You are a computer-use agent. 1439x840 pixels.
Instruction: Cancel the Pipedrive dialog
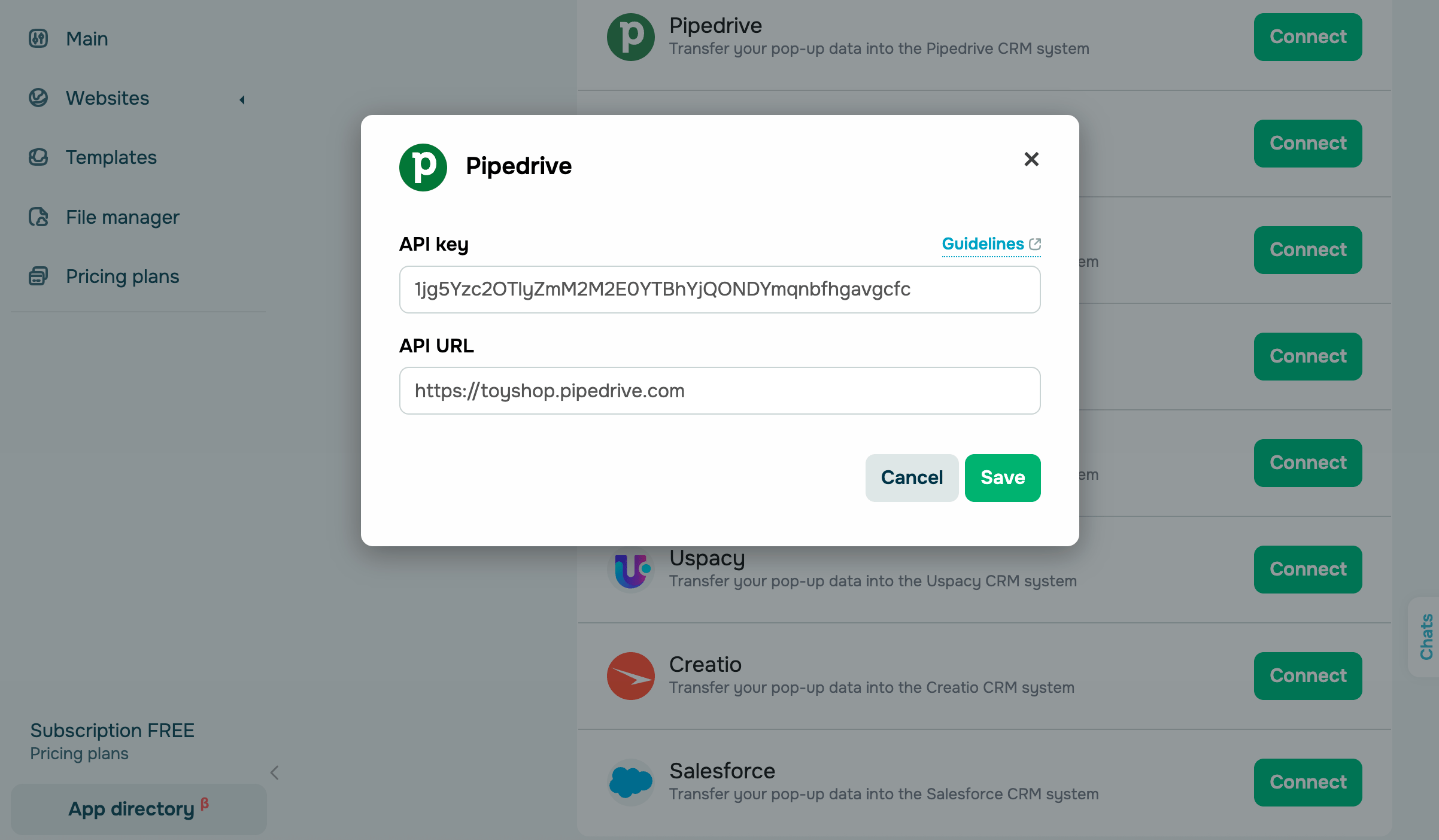click(911, 477)
